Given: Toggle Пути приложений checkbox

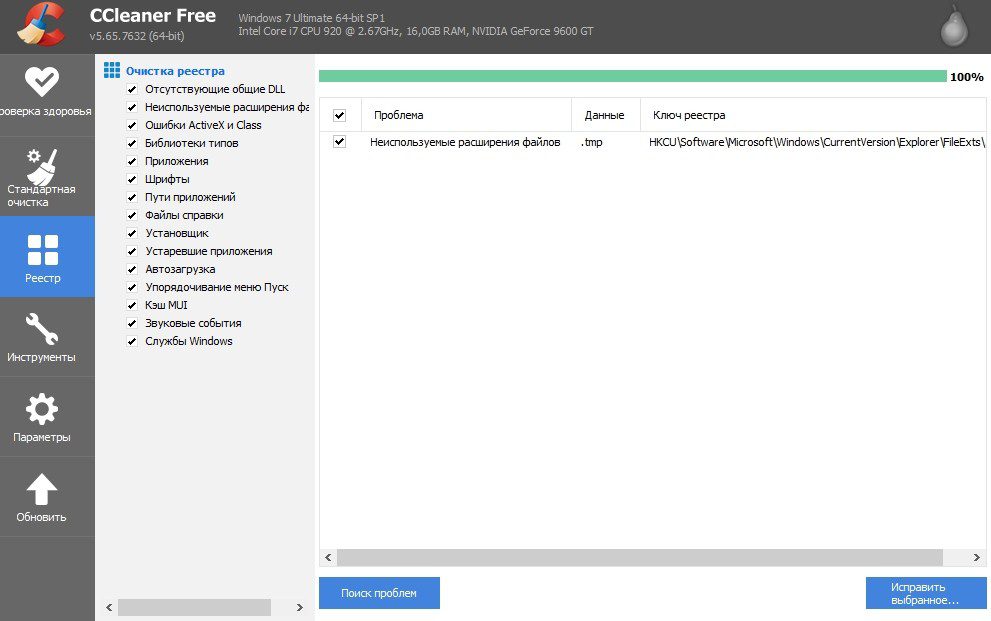Looking at the screenshot, I should [x=132, y=197].
